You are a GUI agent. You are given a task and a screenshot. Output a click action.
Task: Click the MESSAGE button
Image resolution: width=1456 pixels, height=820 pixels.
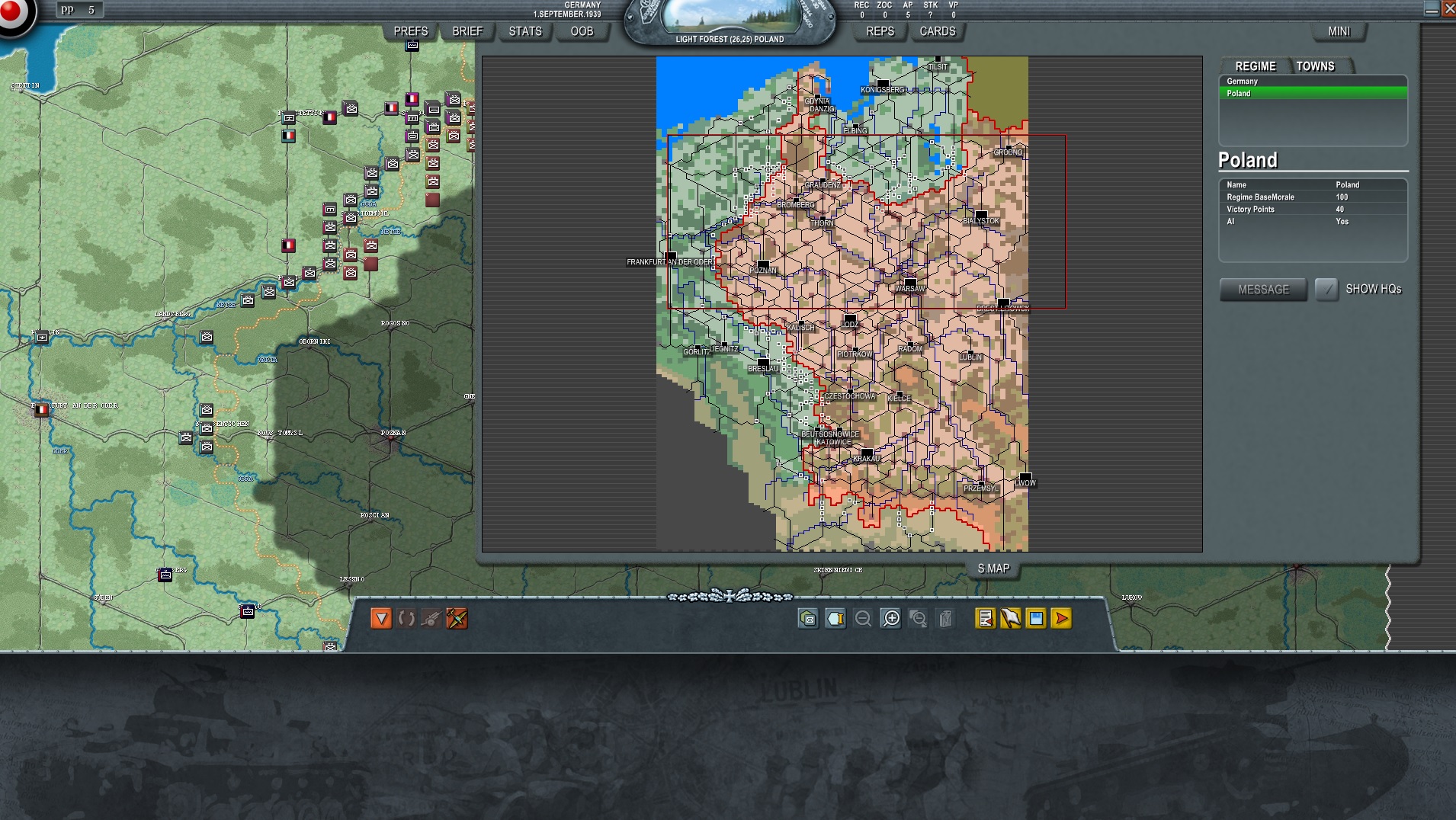(x=1263, y=290)
